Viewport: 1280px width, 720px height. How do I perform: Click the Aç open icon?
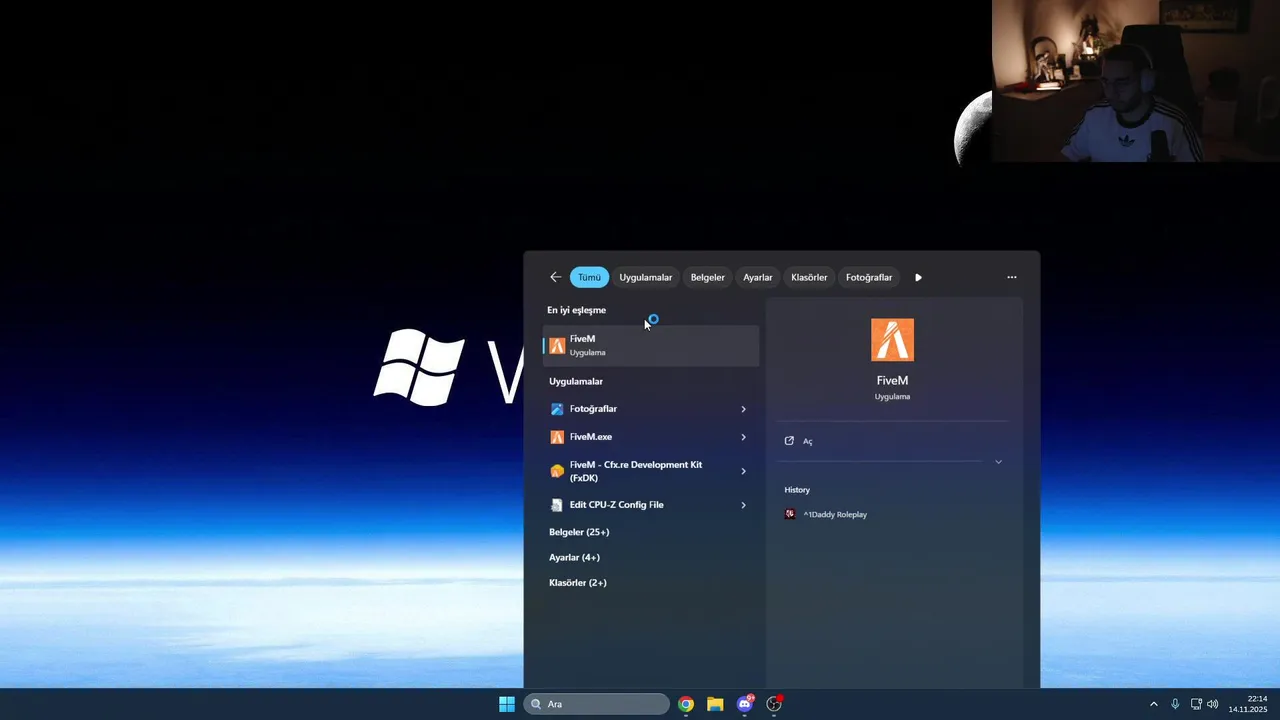(789, 441)
